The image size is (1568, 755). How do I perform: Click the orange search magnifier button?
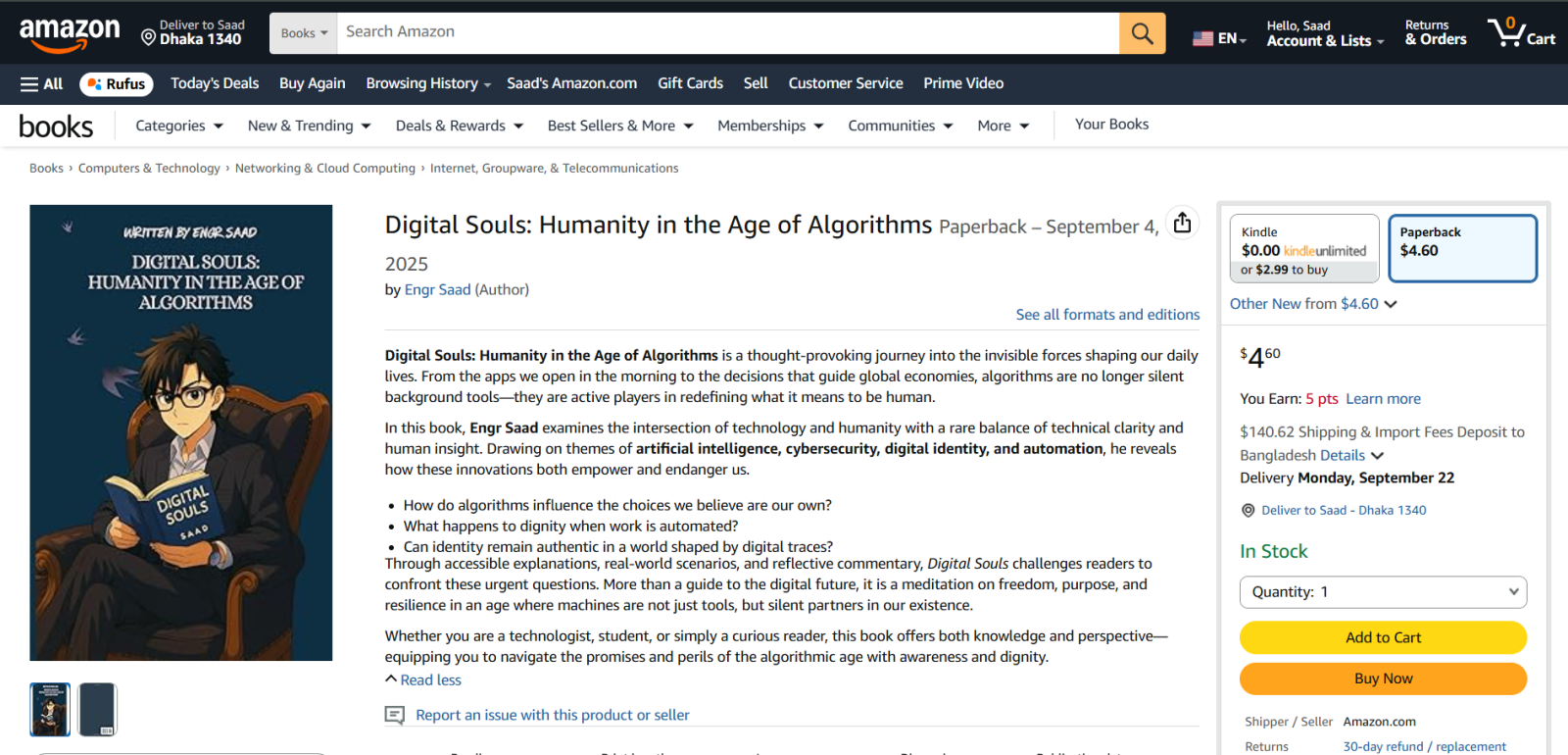pyautogui.click(x=1142, y=33)
